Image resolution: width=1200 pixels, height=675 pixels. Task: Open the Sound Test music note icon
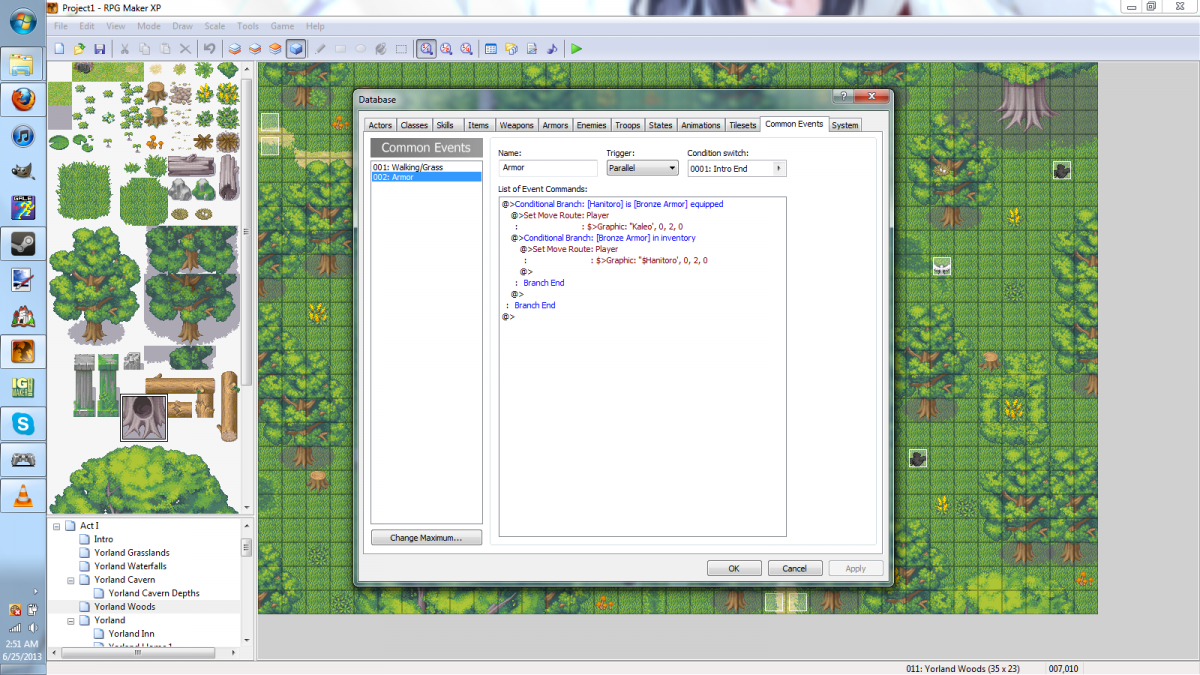(x=549, y=48)
